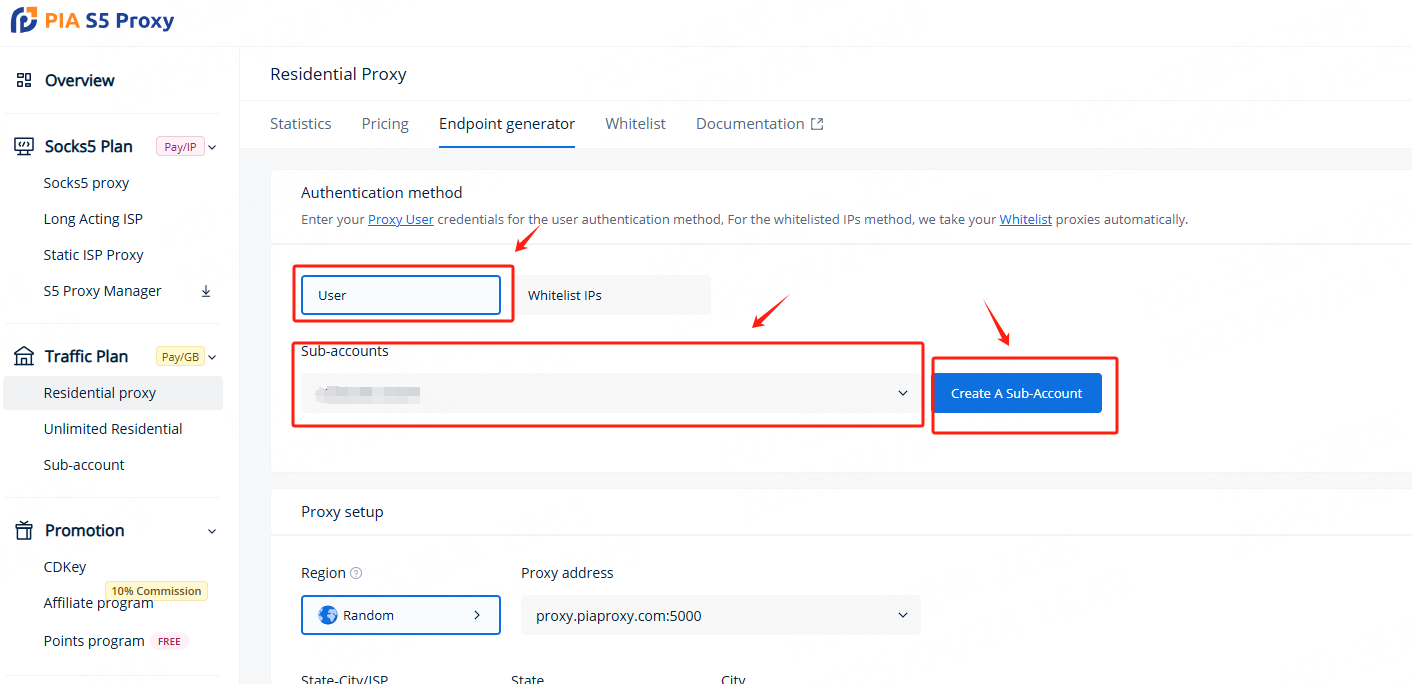Open Affiliate program in the sidebar
The image size is (1412, 684).
click(x=99, y=603)
